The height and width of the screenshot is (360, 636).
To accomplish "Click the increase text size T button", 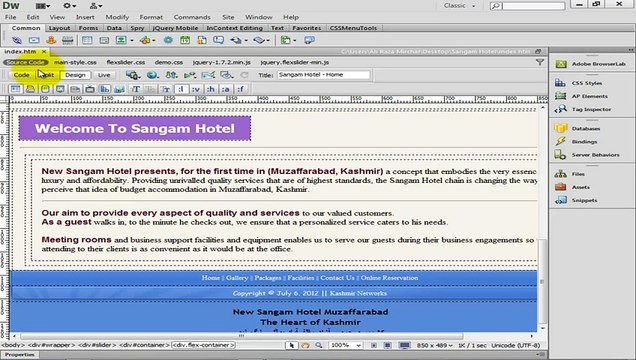I will (136, 89).
